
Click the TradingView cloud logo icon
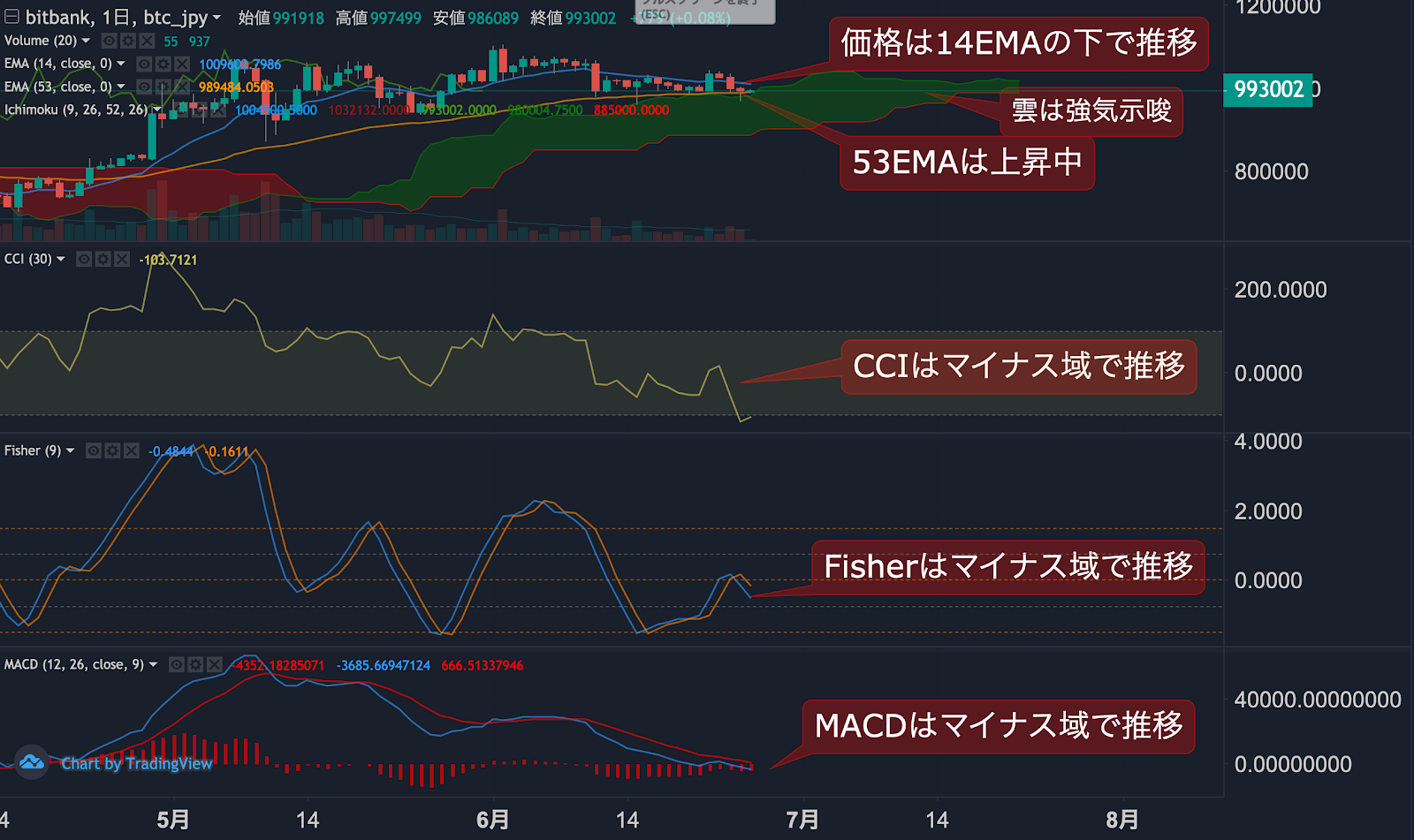(x=32, y=761)
